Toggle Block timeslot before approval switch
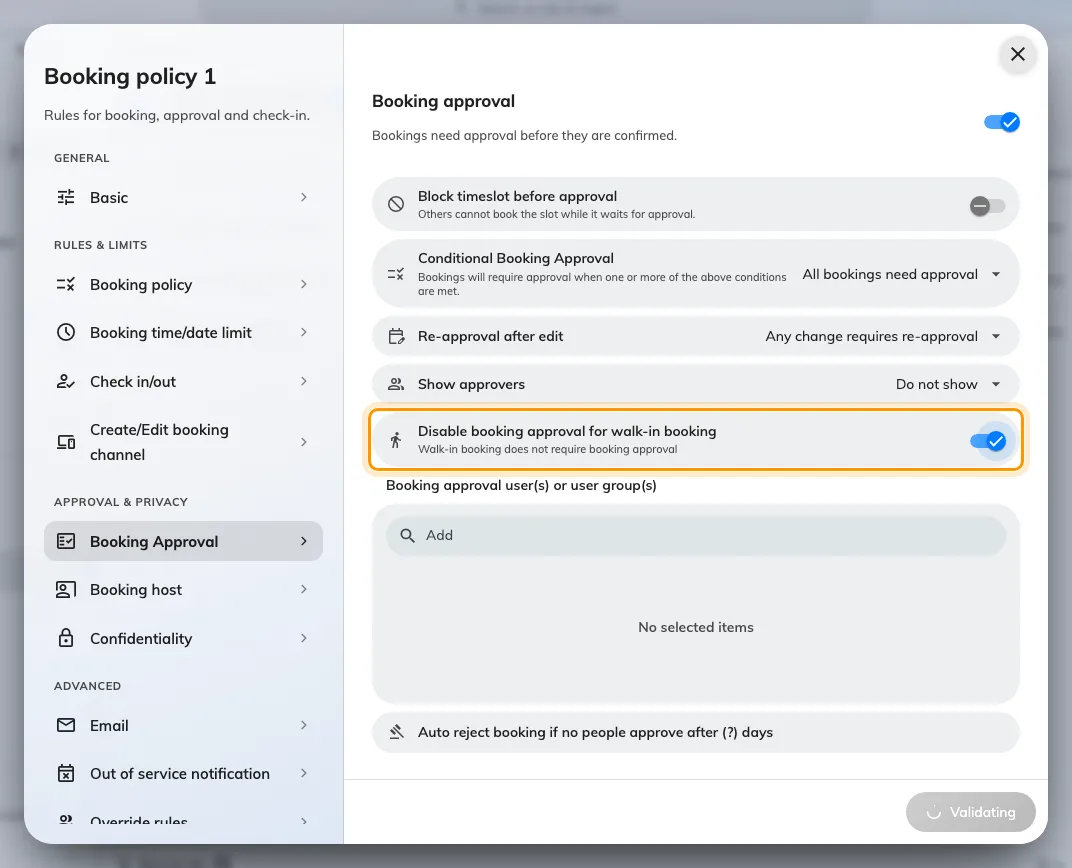Screen dimensions: 1072x868 click(x=987, y=206)
